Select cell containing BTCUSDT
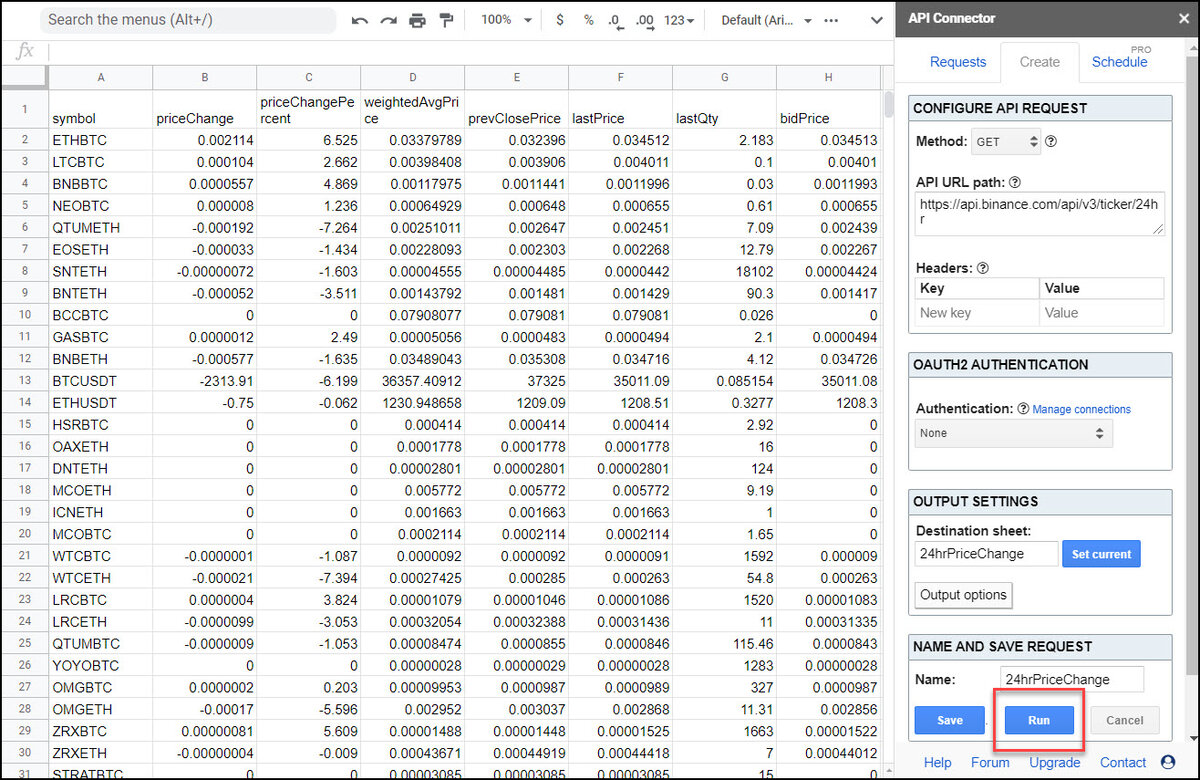Screen dimensions: 1200x780 (x=100, y=381)
